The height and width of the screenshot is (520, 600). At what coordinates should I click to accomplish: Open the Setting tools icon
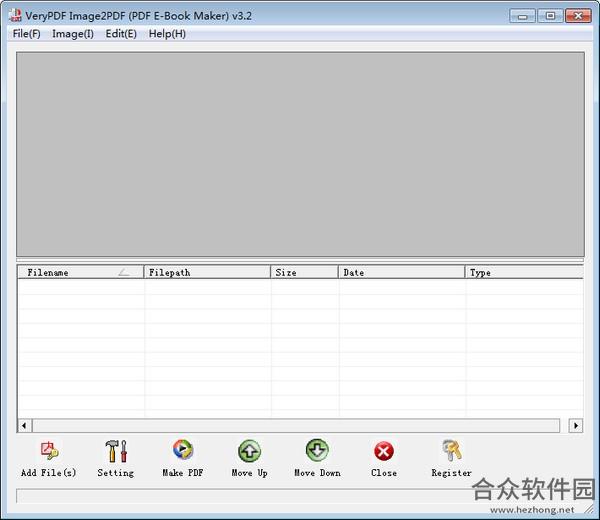coord(116,451)
